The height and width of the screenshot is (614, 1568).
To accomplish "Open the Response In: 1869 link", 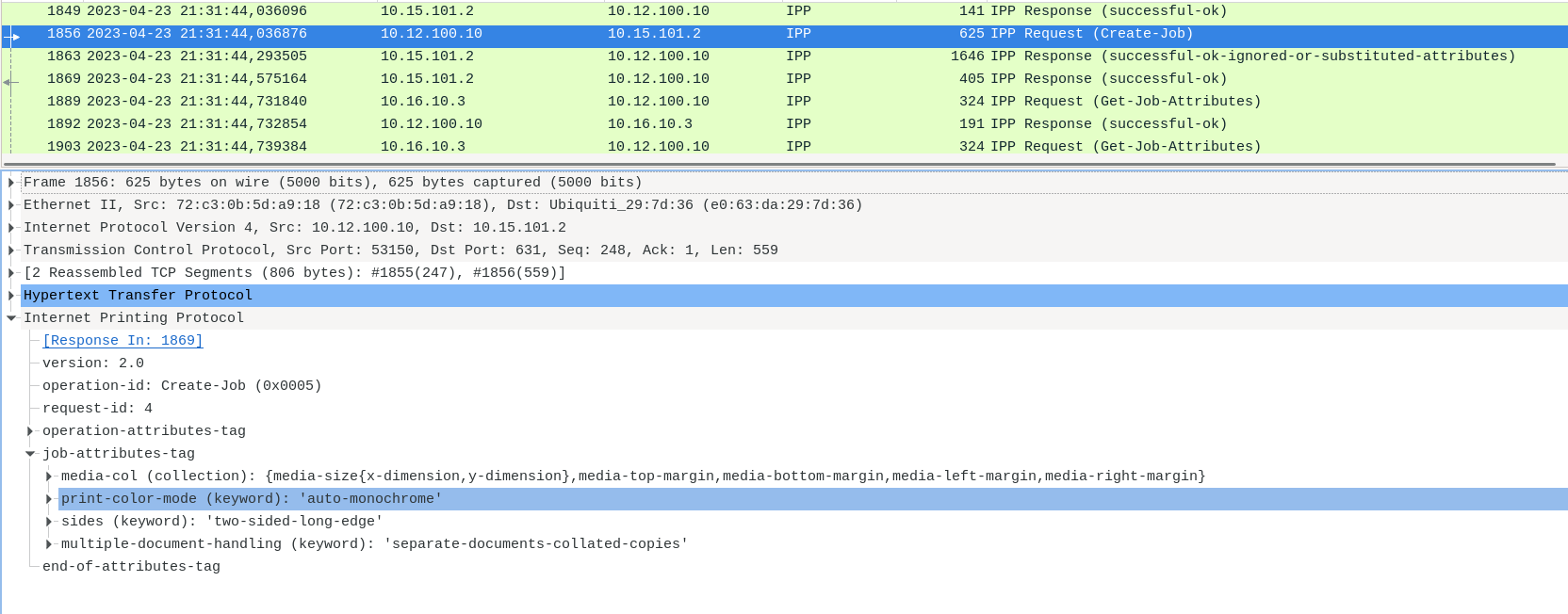I will tap(122, 340).
